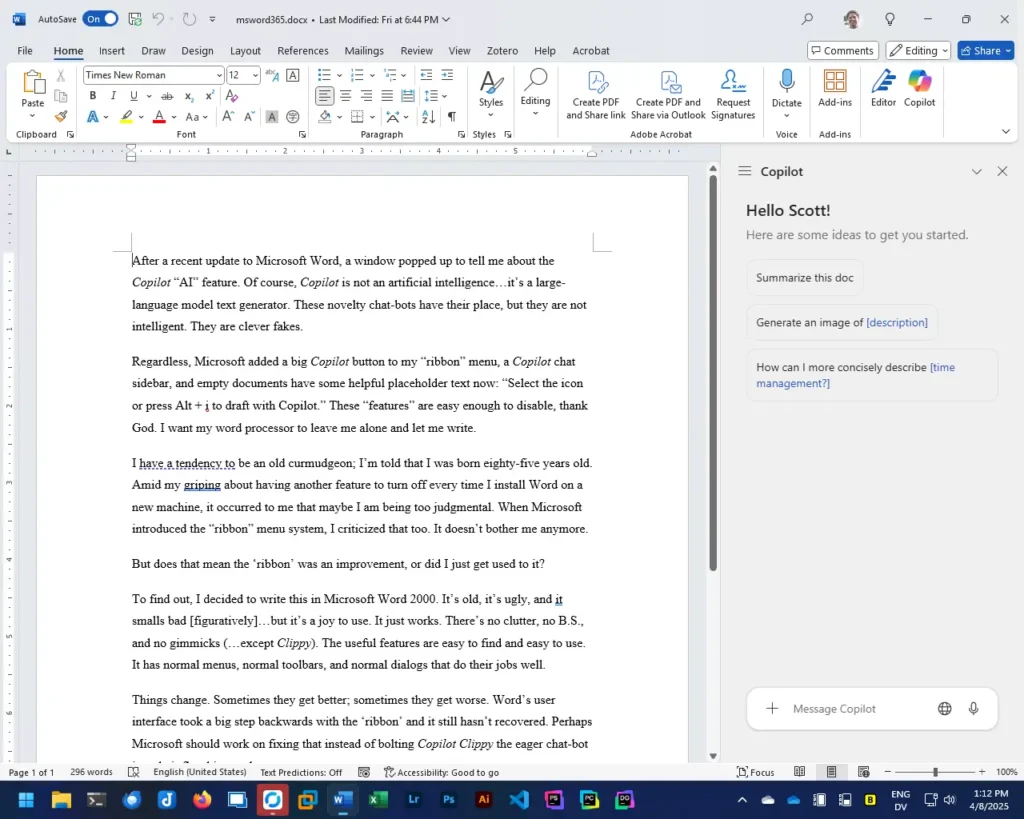Open the Styles gallery dropdown
1024x819 pixels.
(x=490, y=90)
